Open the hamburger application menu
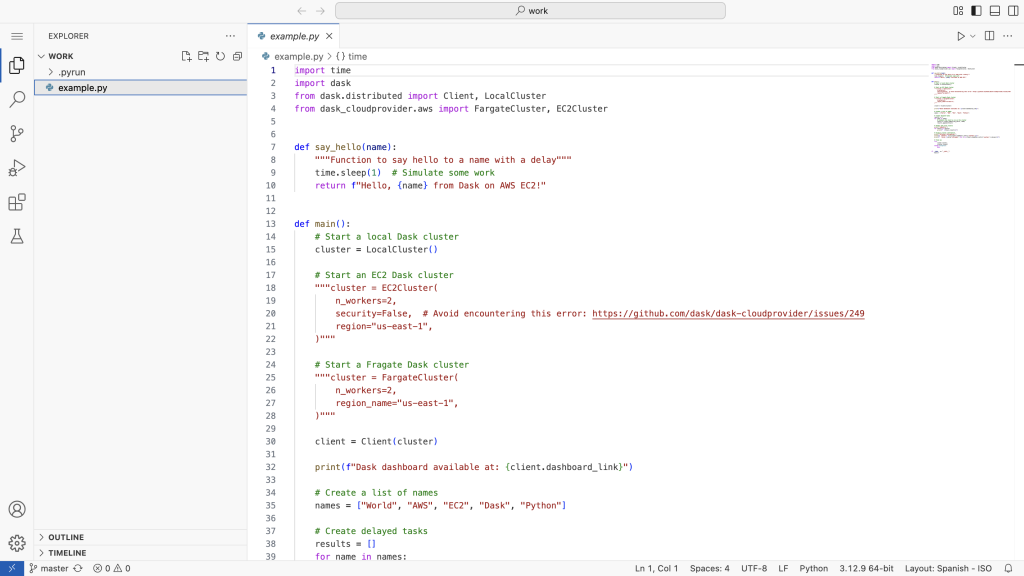 [x=17, y=36]
